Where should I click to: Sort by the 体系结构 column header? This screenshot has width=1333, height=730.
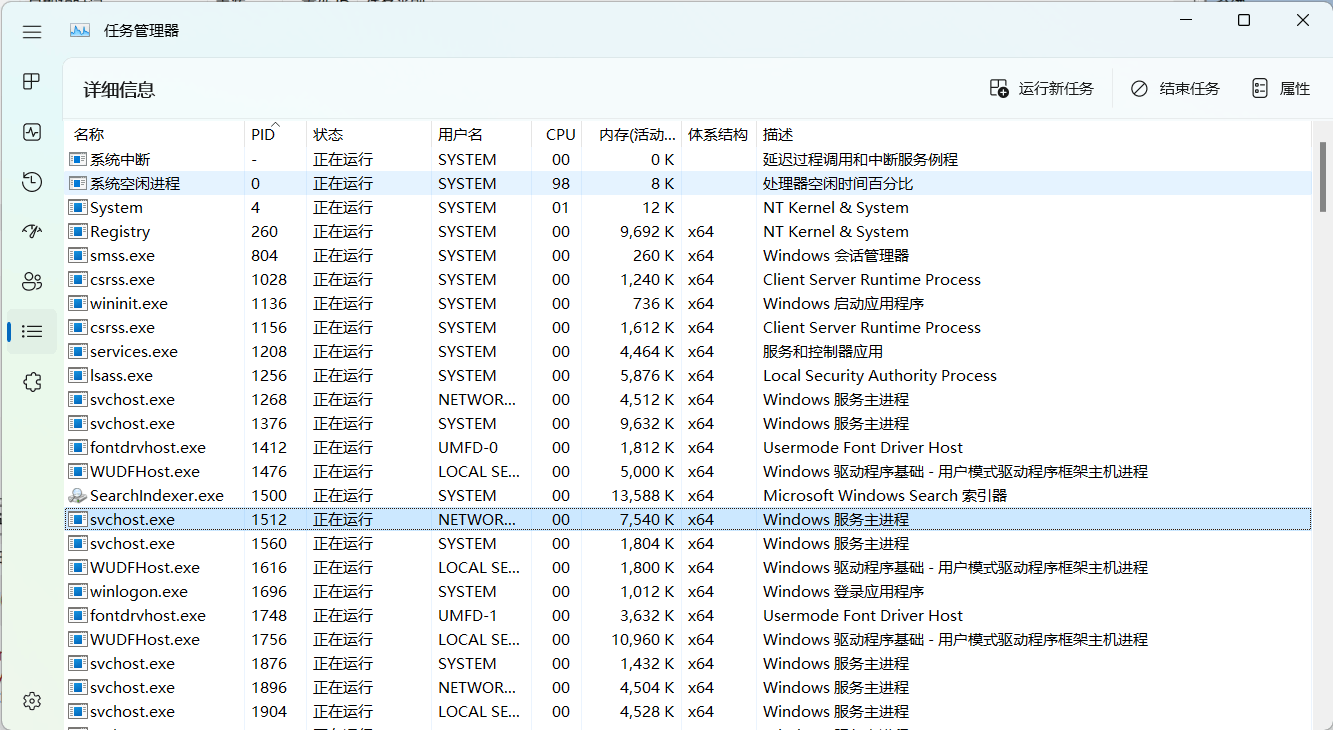pyautogui.click(x=719, y=134)
